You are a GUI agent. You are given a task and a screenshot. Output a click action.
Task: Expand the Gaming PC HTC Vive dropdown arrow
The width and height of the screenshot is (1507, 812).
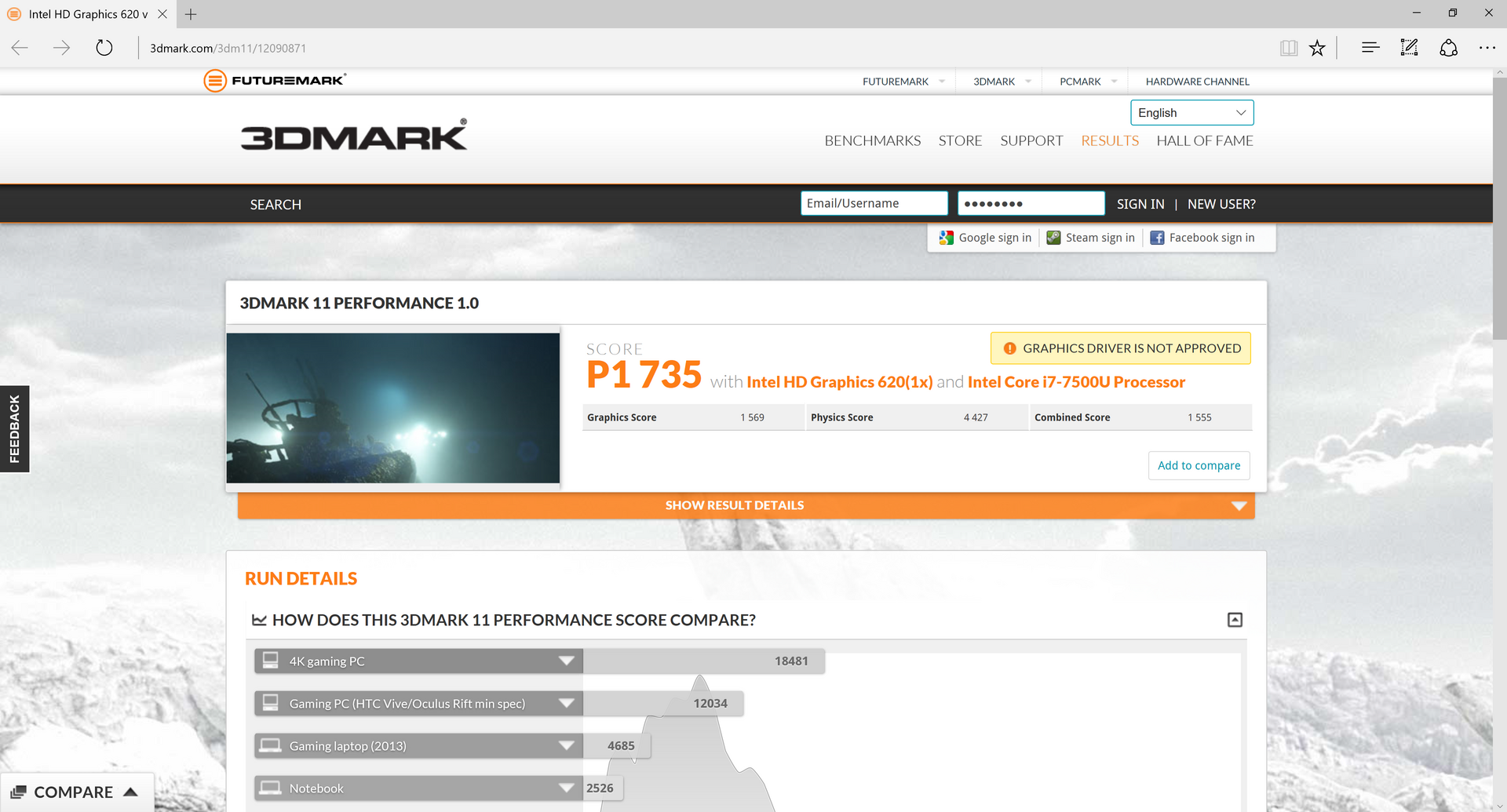click(566, 703)
